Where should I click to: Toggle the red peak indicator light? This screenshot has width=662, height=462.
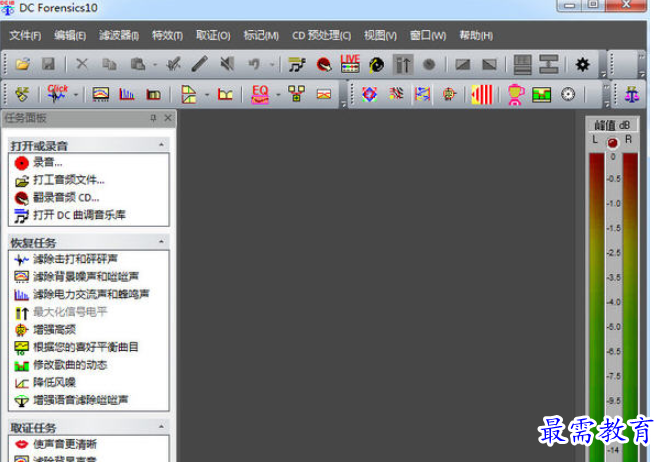tap(612, 143)
